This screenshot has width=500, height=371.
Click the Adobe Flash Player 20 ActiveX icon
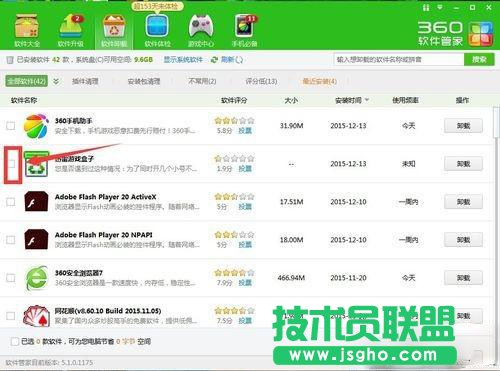pyautogui.click(x=36, y=201)
